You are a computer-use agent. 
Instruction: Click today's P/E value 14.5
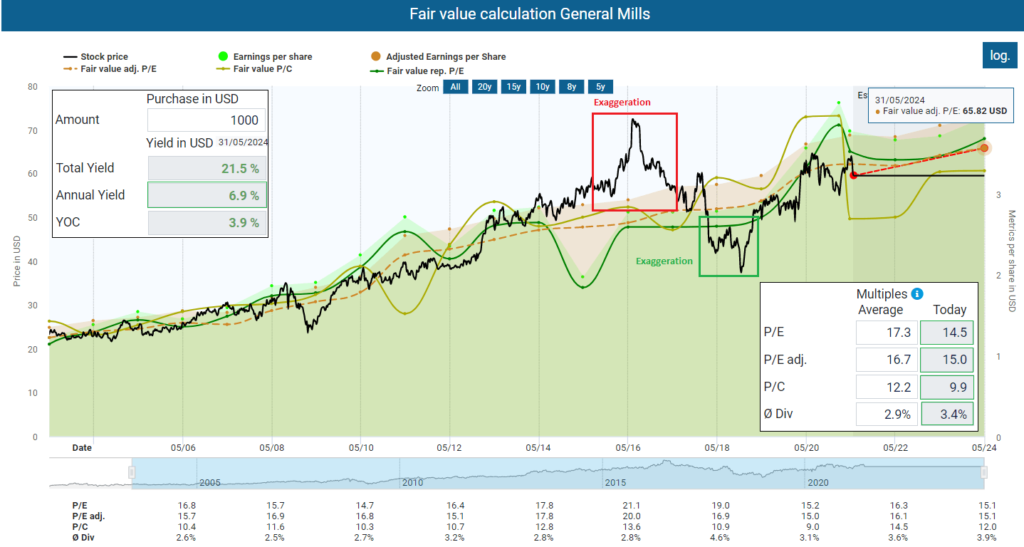tap(947, 332)
